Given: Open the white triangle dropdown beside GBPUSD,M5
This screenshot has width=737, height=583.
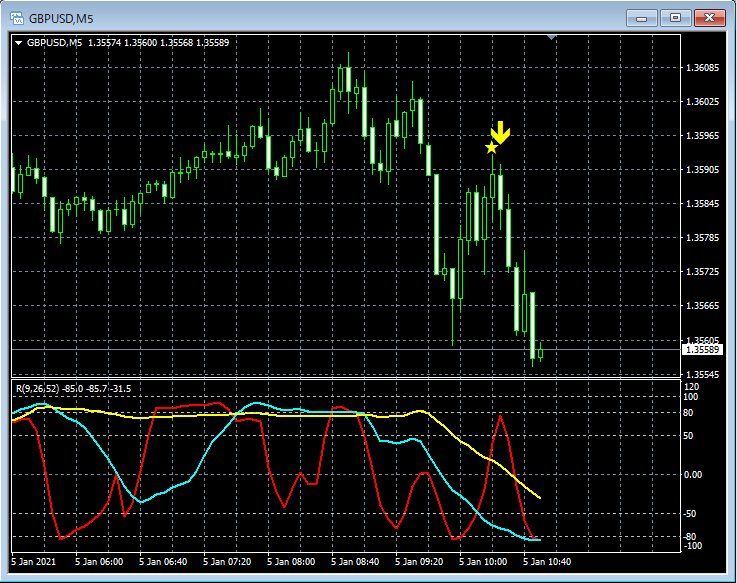Looking at the screenshot, I should (x=18, y=43).
